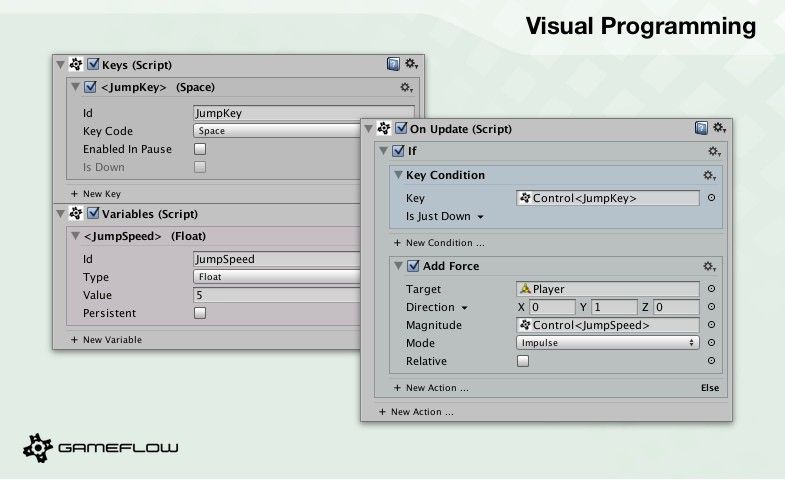Enable the Persistent checkbox
Screen dimensions: 785x480
[x=200, y=313]
